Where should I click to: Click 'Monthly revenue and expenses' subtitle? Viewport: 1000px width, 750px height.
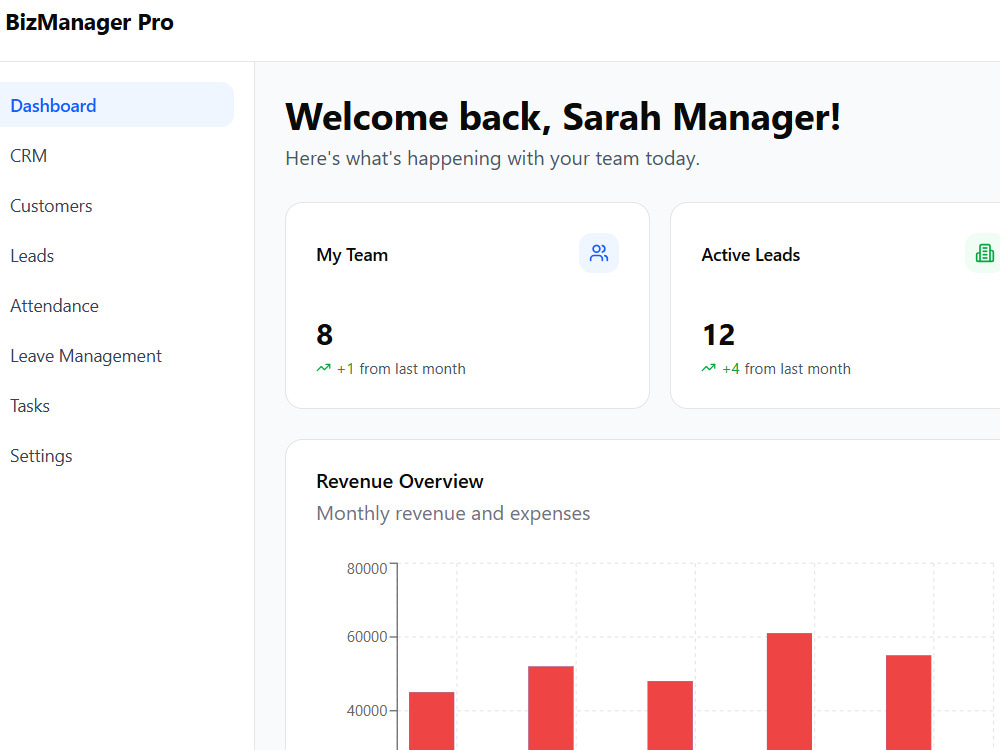pos(453,513)
